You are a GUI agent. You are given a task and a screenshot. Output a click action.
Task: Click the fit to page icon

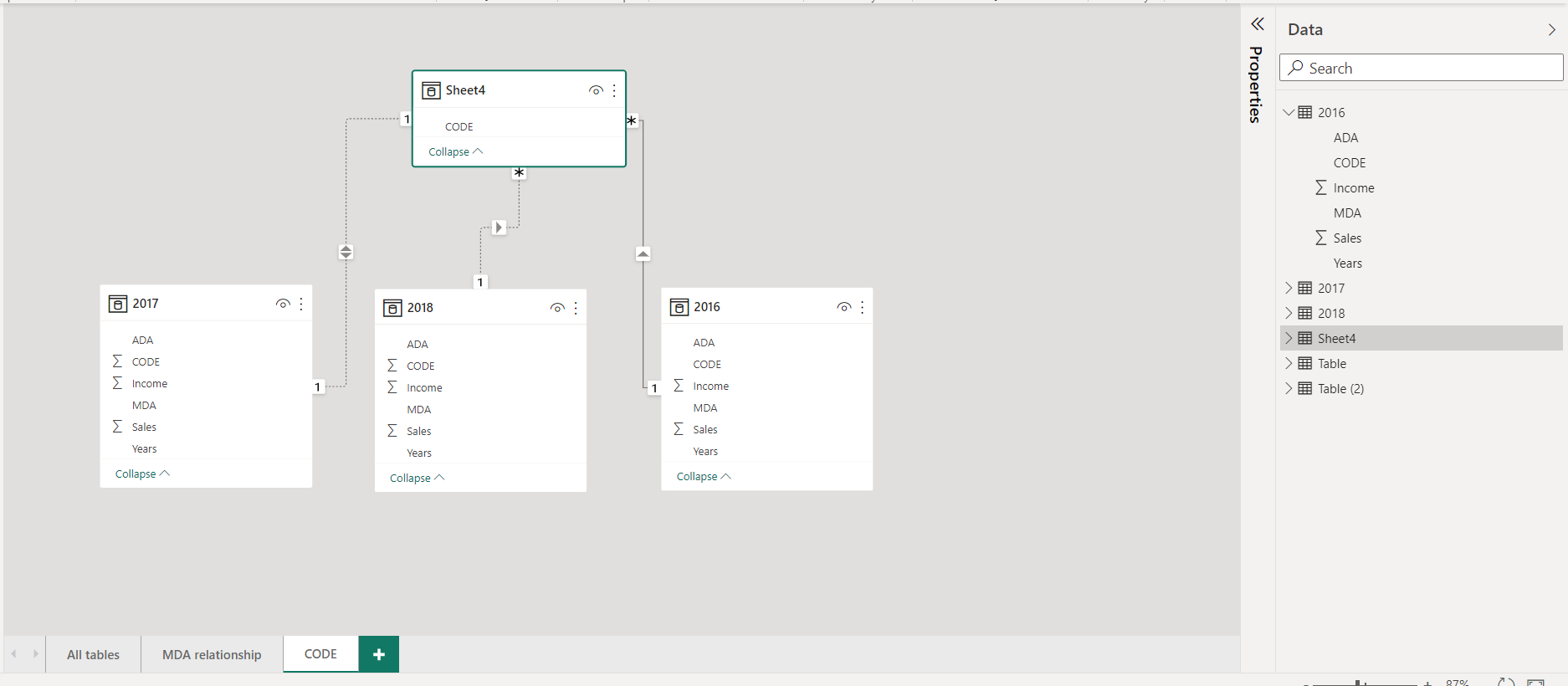pos(1535,683)
